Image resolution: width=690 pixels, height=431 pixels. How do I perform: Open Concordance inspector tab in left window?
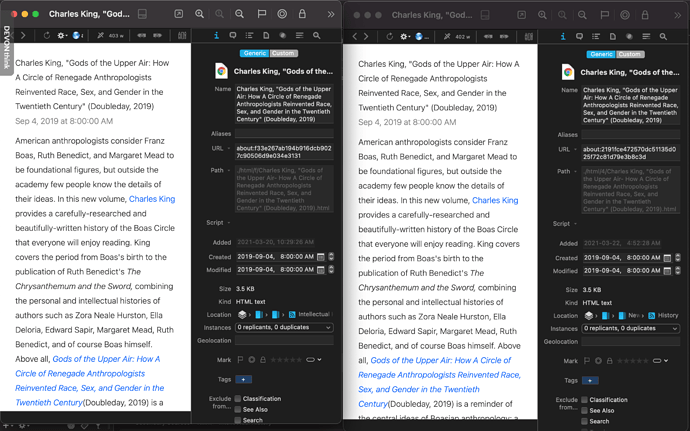[x=283, y=36]
